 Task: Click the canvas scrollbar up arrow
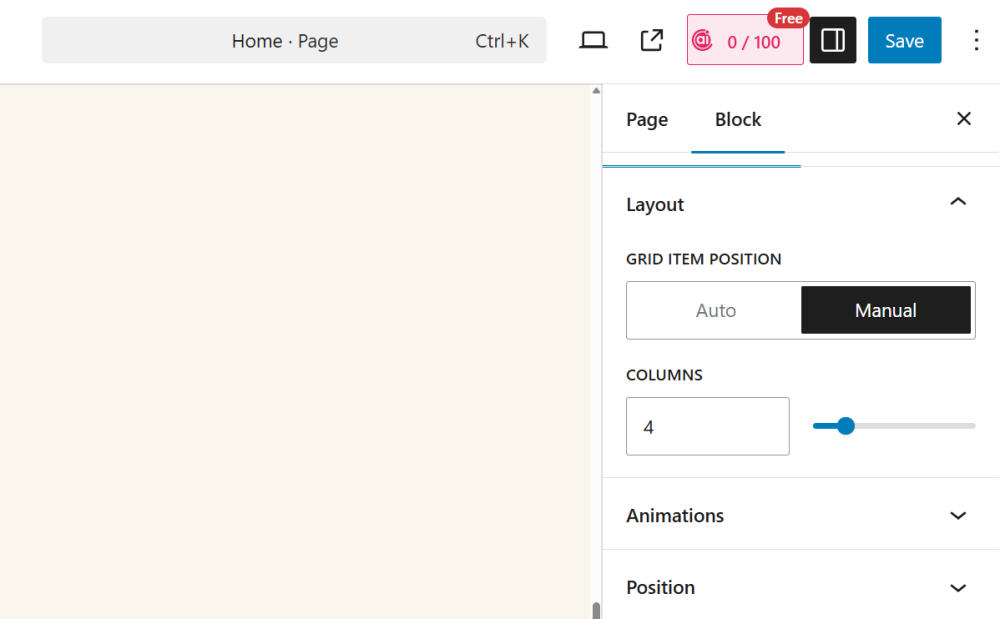tap(596, 91)
